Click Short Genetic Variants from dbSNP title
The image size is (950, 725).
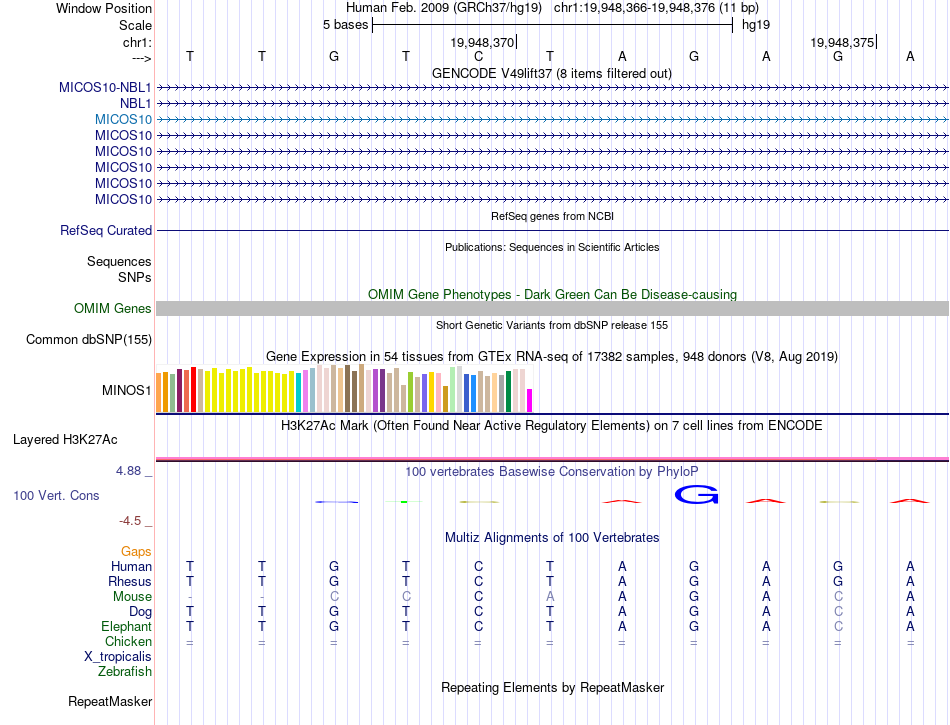552,325
